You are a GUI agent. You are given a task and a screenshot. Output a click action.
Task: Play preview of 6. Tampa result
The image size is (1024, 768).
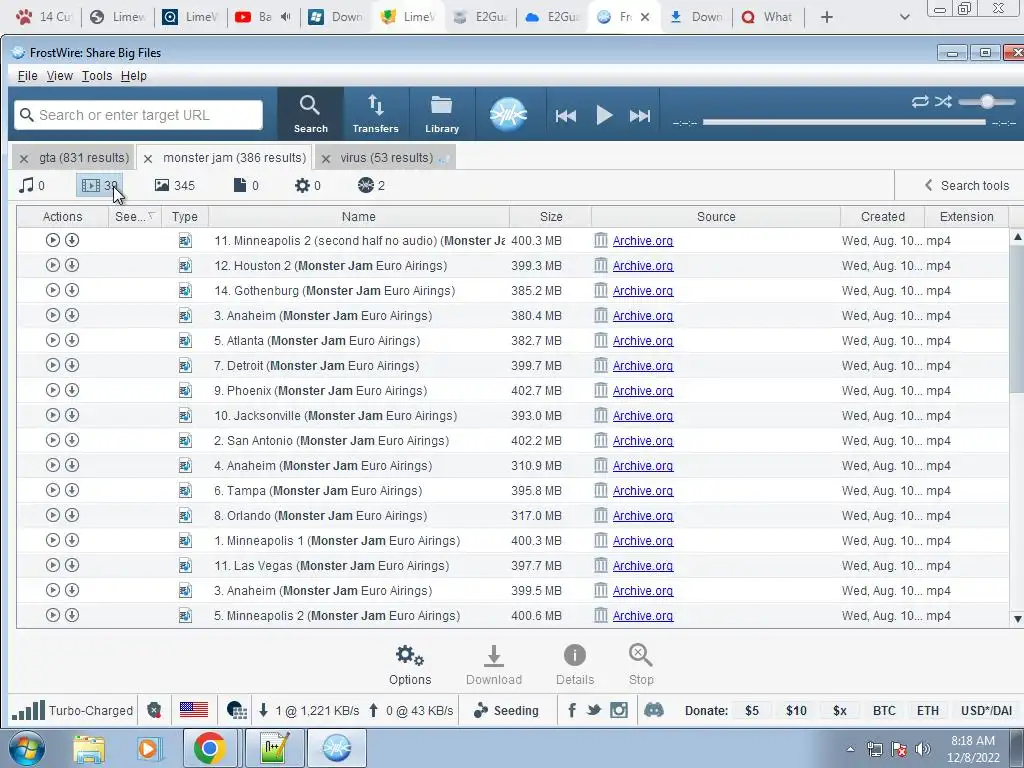[53, 490]
